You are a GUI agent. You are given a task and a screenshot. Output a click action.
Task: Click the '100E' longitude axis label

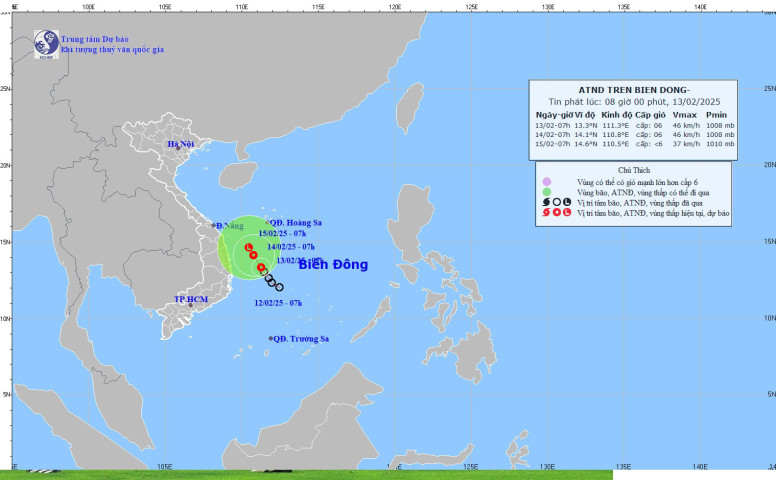click(x=88, y=7)
